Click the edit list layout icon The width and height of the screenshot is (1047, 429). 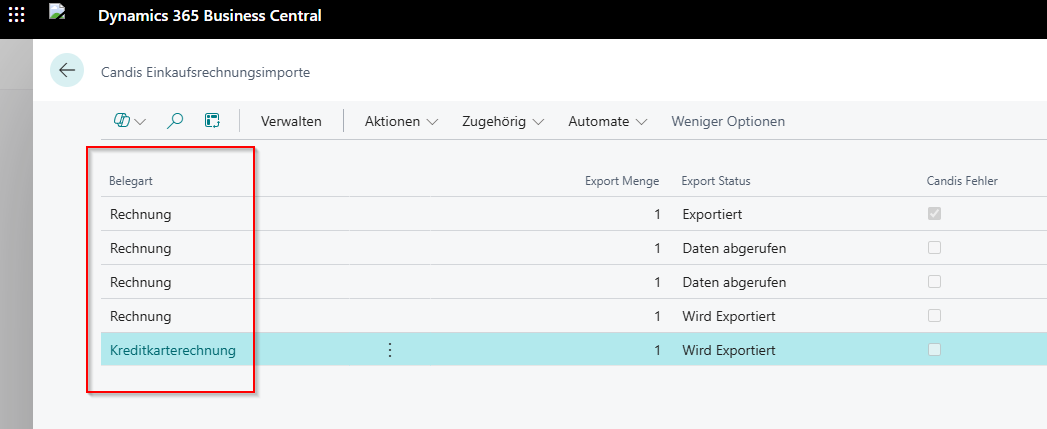tap(212, 121)
